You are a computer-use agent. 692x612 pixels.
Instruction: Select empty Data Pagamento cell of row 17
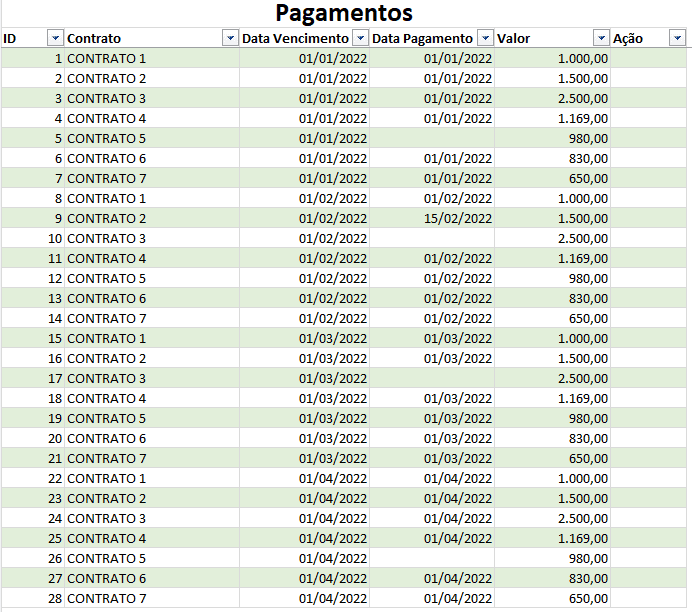point(432,379)
